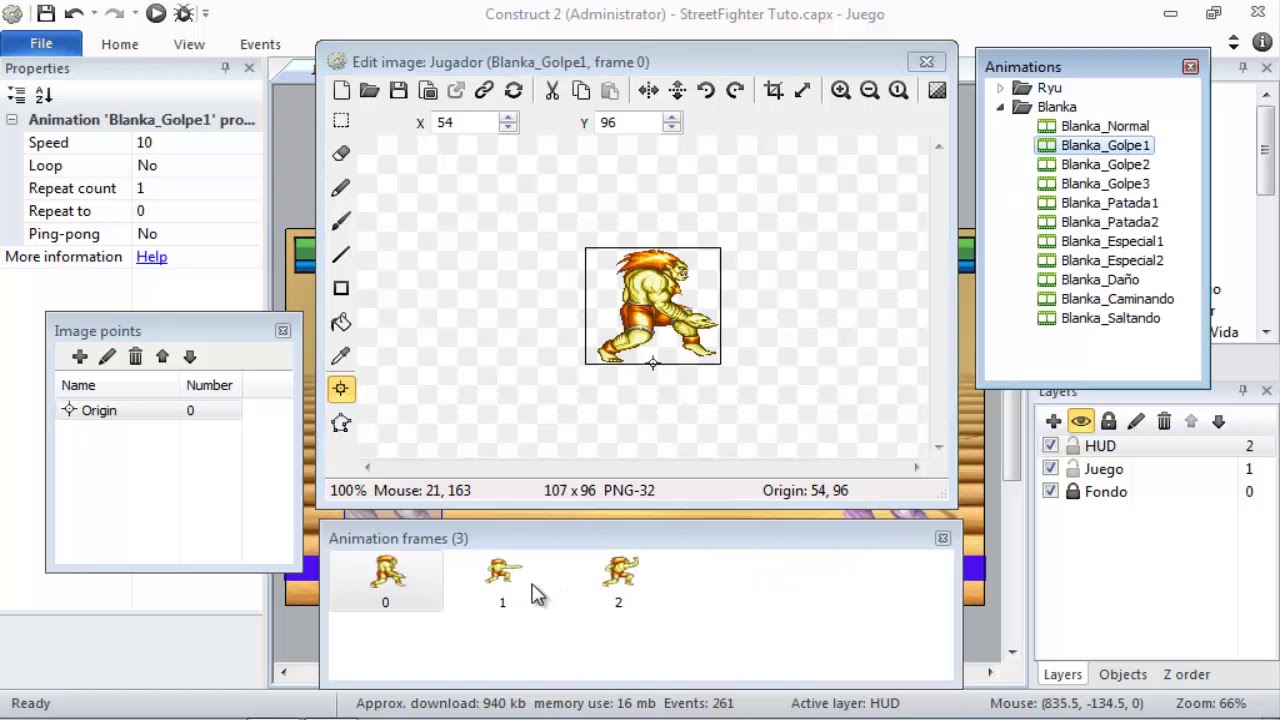
Task: Select the Rectangle draw tool
Action: [341, 288]
